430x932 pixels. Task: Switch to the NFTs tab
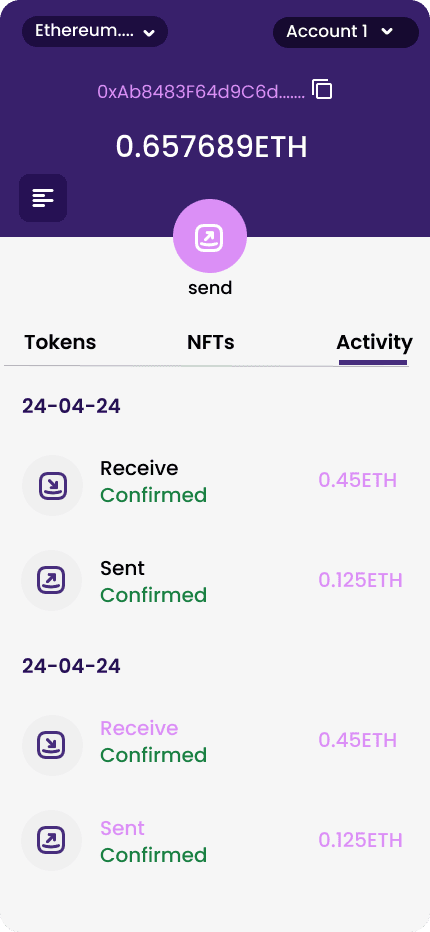coord(211,342)
